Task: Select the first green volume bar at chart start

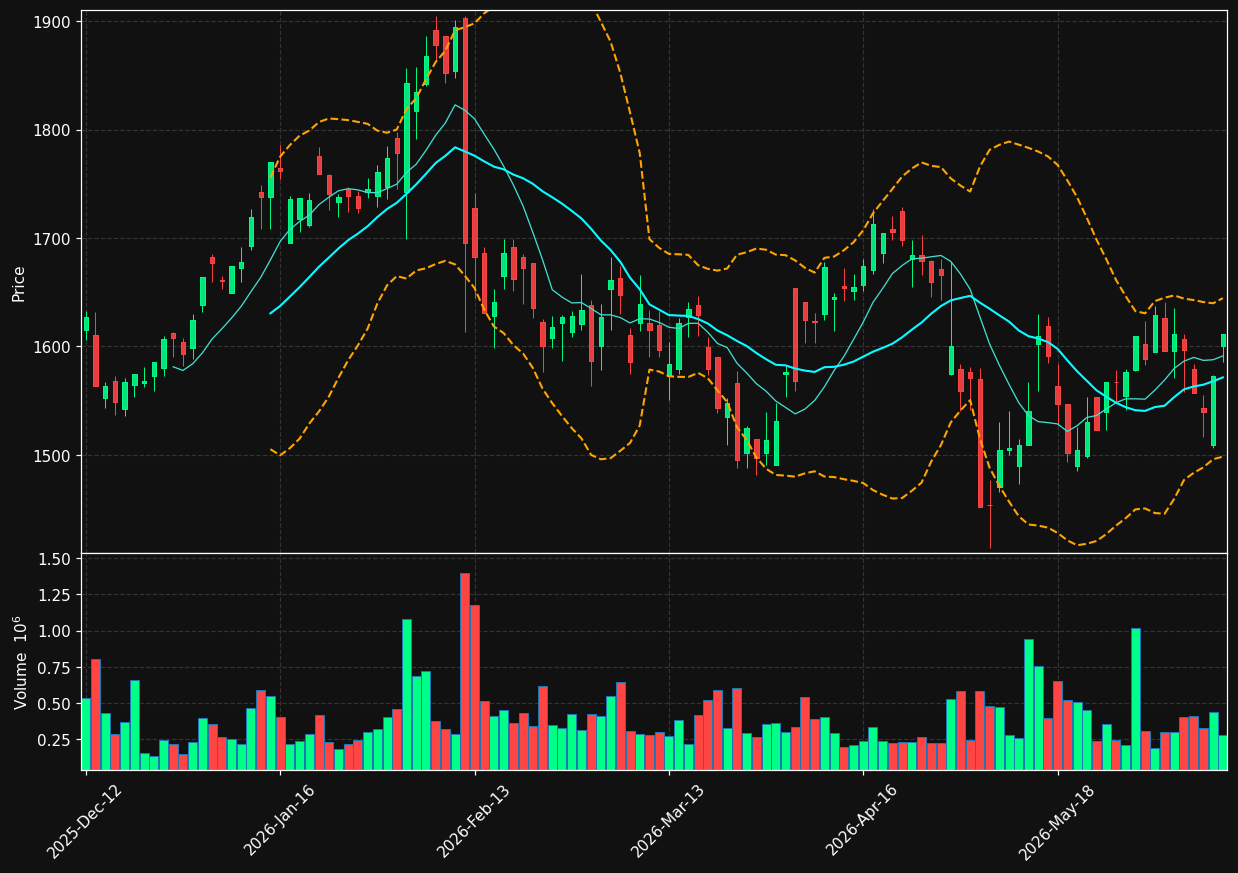Action: pos(86,734)
